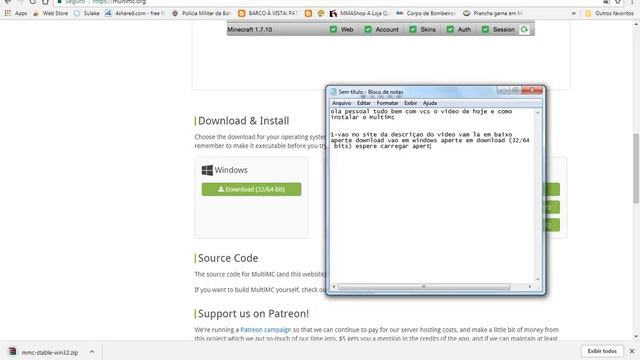Click the Source Code heading

[x=228, y=258]
